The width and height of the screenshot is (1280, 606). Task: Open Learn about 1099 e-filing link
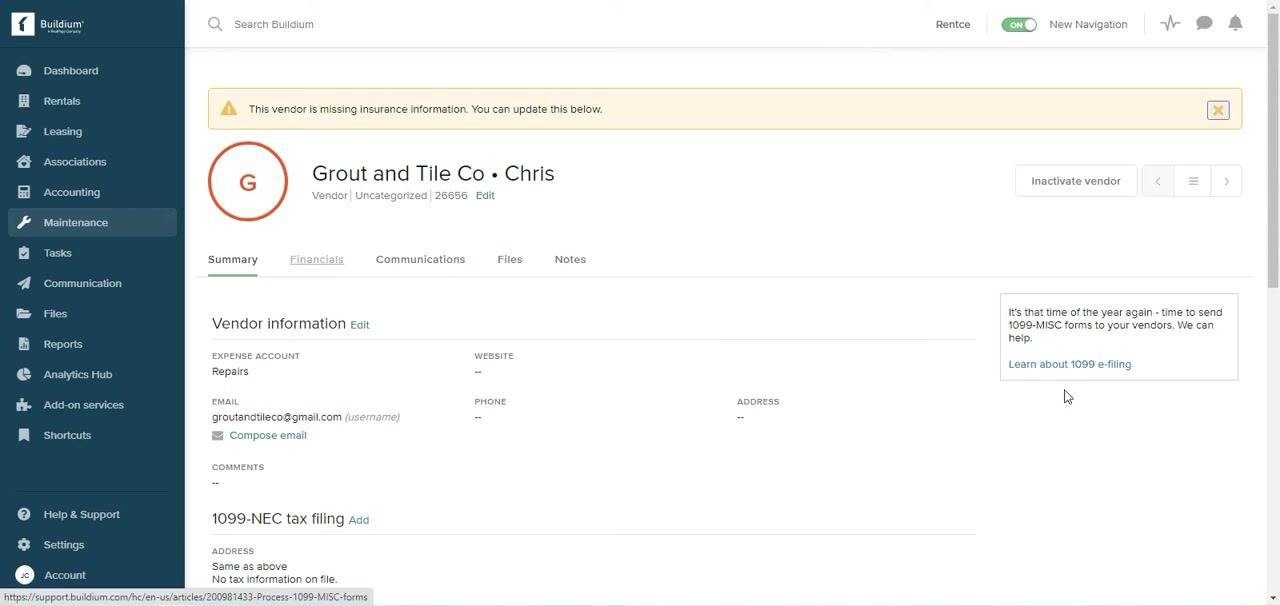(1070, 364)
